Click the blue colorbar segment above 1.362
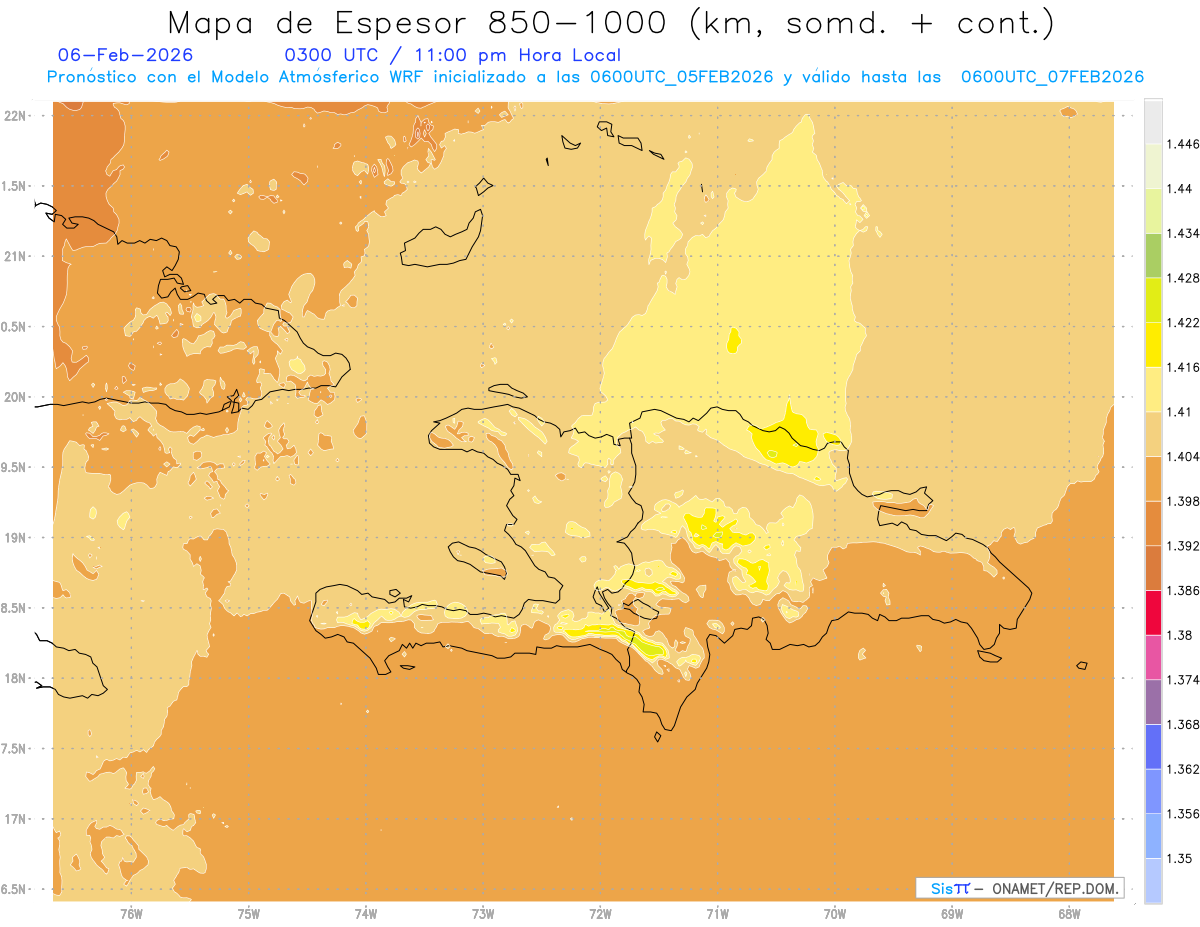1200x927 pixels. [x=1153, y=747]
